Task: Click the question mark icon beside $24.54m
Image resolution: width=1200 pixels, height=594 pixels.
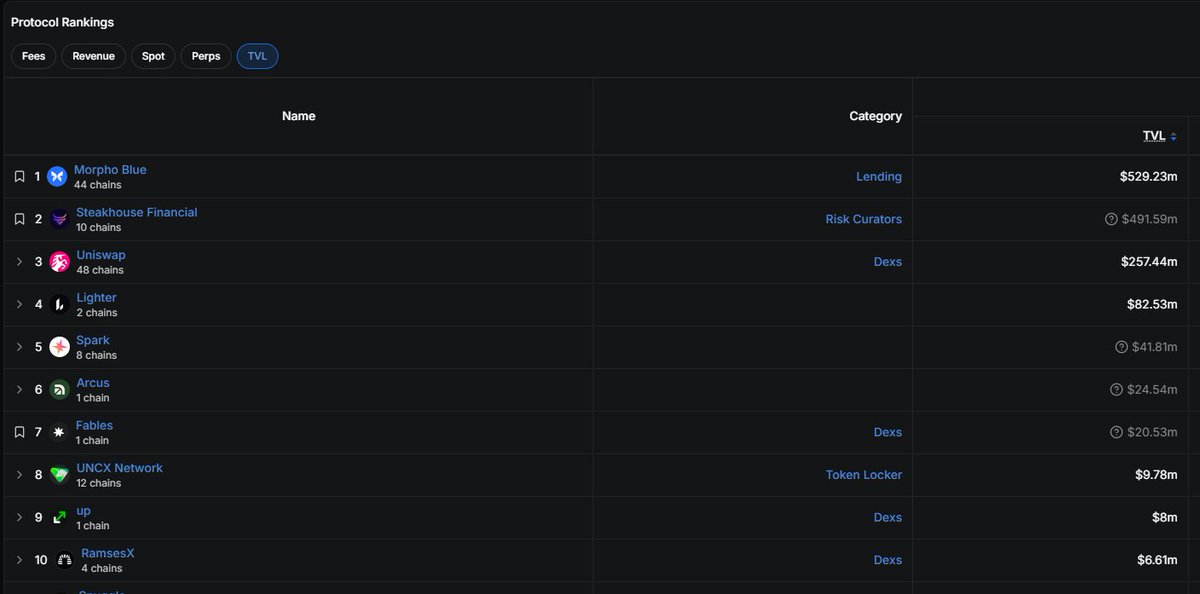Action: coord(1116,389)
